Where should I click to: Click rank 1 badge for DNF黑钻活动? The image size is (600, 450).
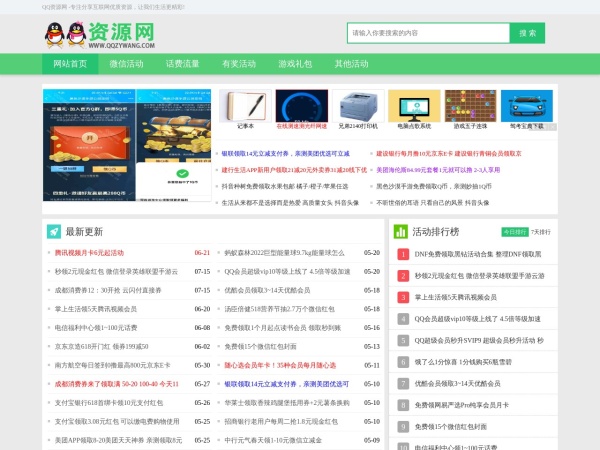coord(403,254)
